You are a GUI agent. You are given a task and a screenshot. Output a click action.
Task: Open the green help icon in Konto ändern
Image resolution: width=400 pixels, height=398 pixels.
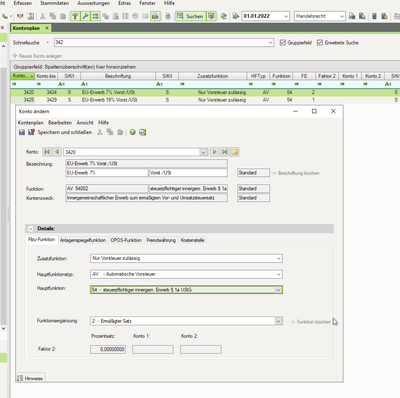point(132,132)
